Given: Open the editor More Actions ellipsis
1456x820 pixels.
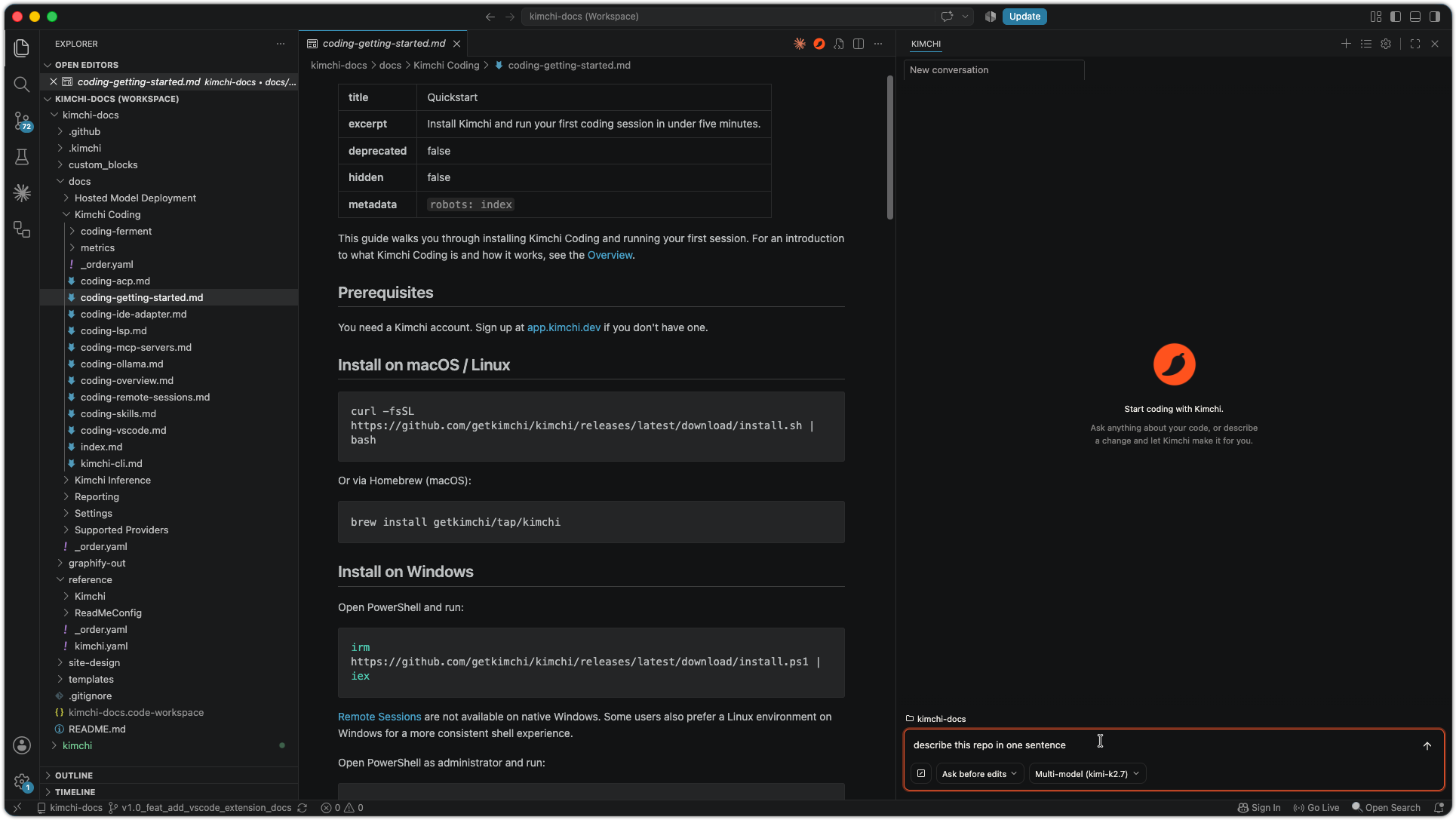Looking at the screenshot, I should coord(878,44).
